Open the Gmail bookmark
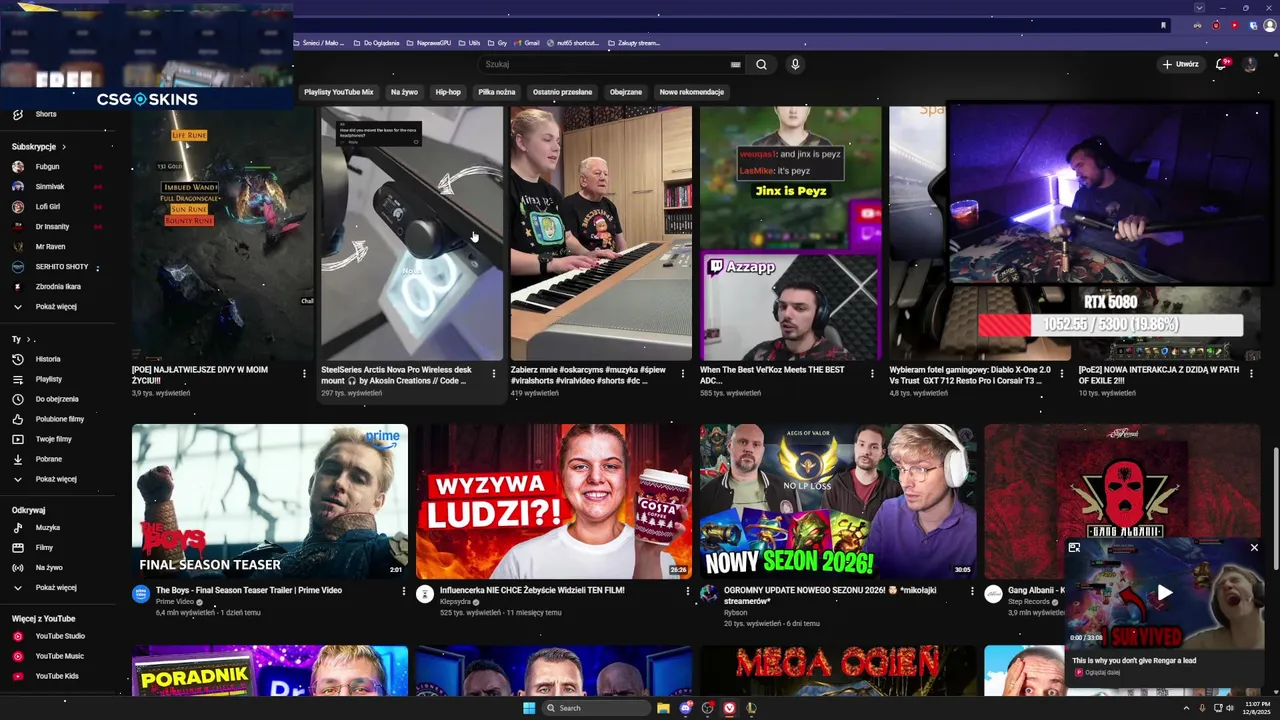The image size is (1280, 720). click(x=526, y=43)
